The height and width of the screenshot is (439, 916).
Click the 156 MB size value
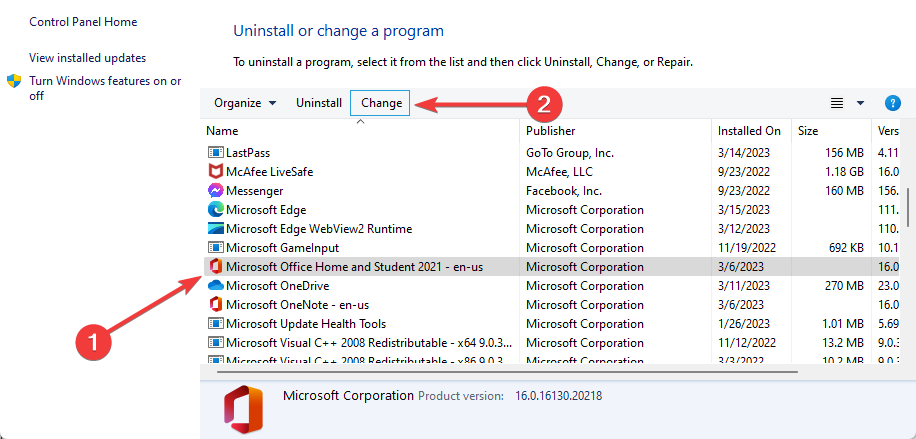point(843,153)
